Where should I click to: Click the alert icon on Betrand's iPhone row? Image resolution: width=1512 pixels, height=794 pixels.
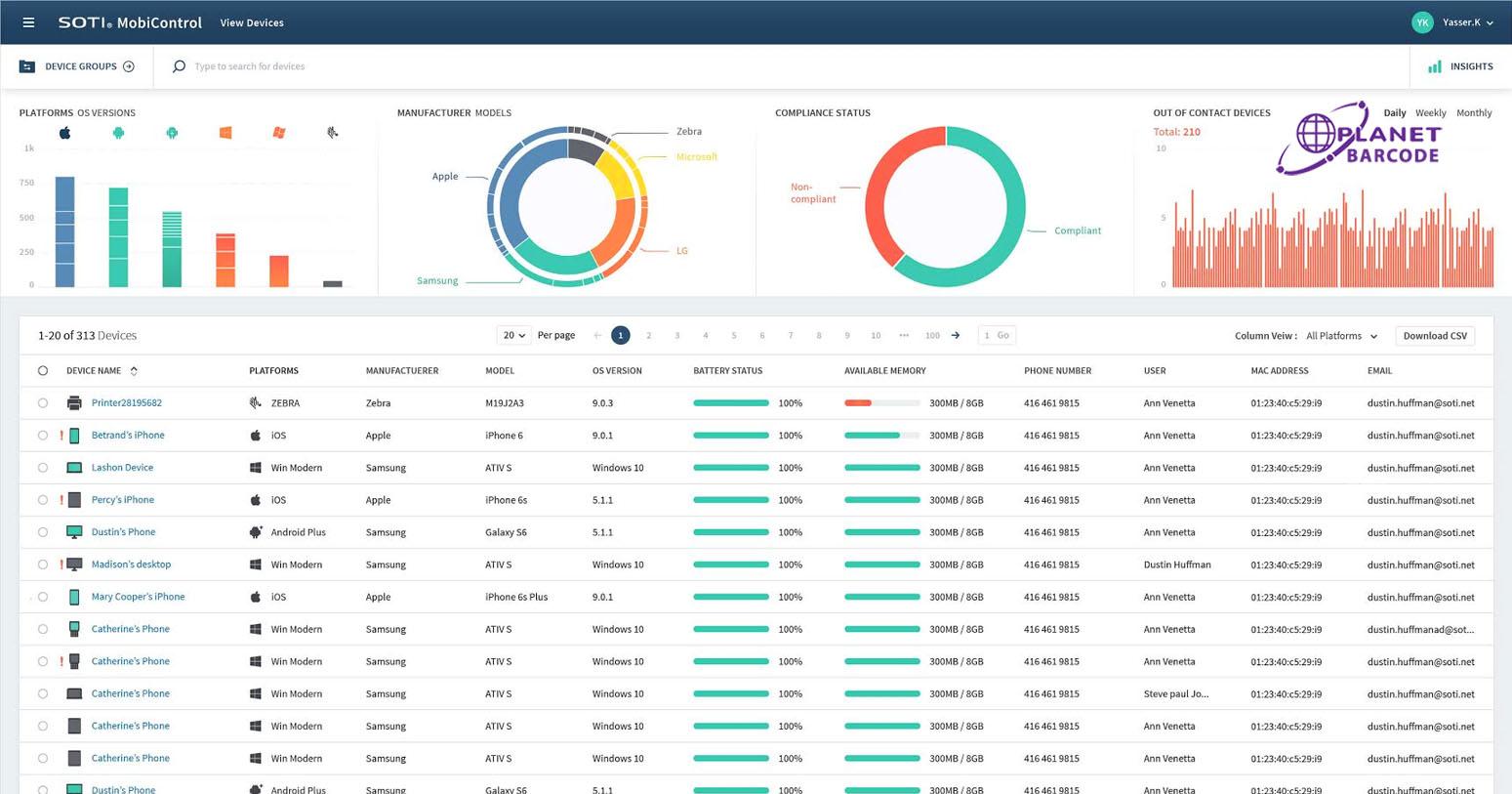[x=61, y=436]
